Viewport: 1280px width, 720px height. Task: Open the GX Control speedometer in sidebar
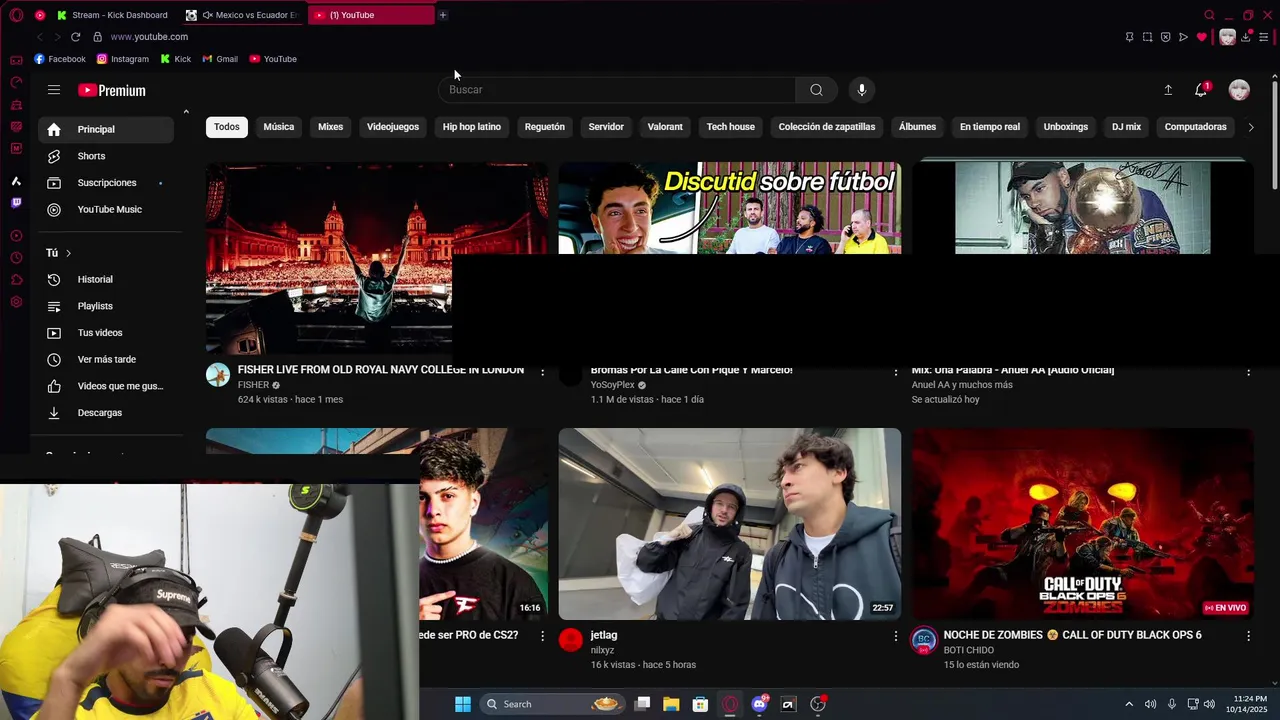(16, 82)
